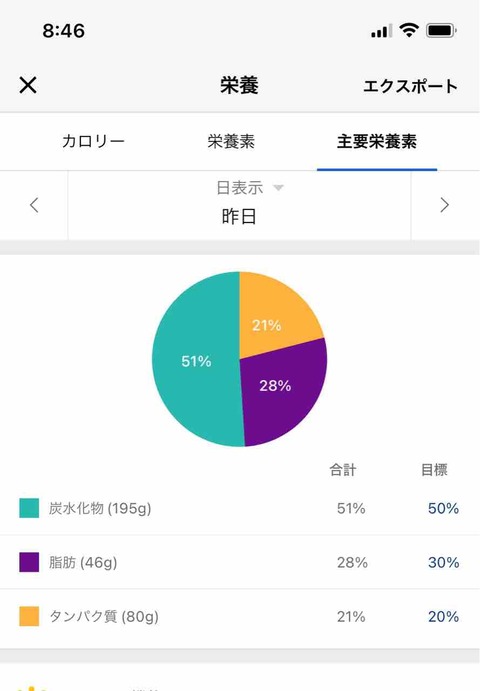Switch to the 栄養素 tab
Image resolution: width=480 pixels, height=691 pixels.
(231, 141)
